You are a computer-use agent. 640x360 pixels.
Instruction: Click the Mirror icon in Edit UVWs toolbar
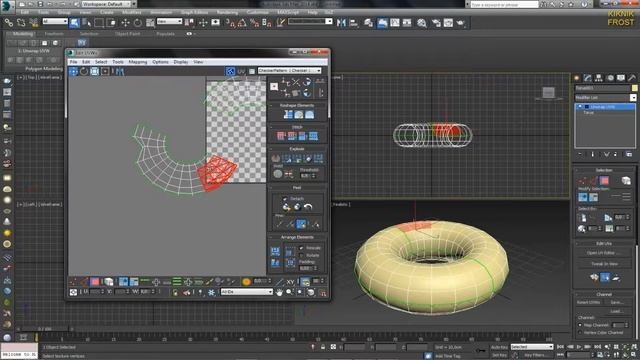click(120, 71)
